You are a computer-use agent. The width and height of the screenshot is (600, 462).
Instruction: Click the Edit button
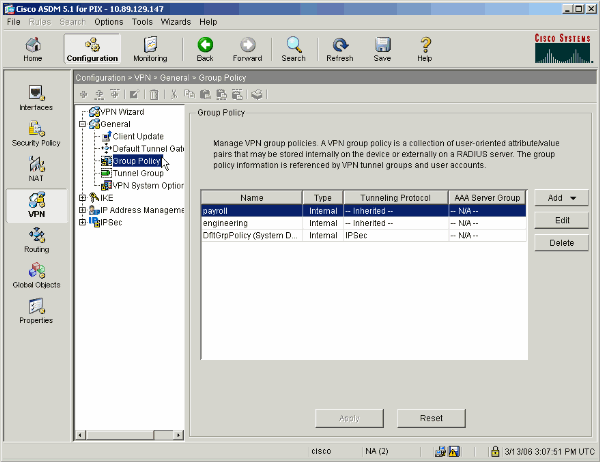[x=561, y=220]
